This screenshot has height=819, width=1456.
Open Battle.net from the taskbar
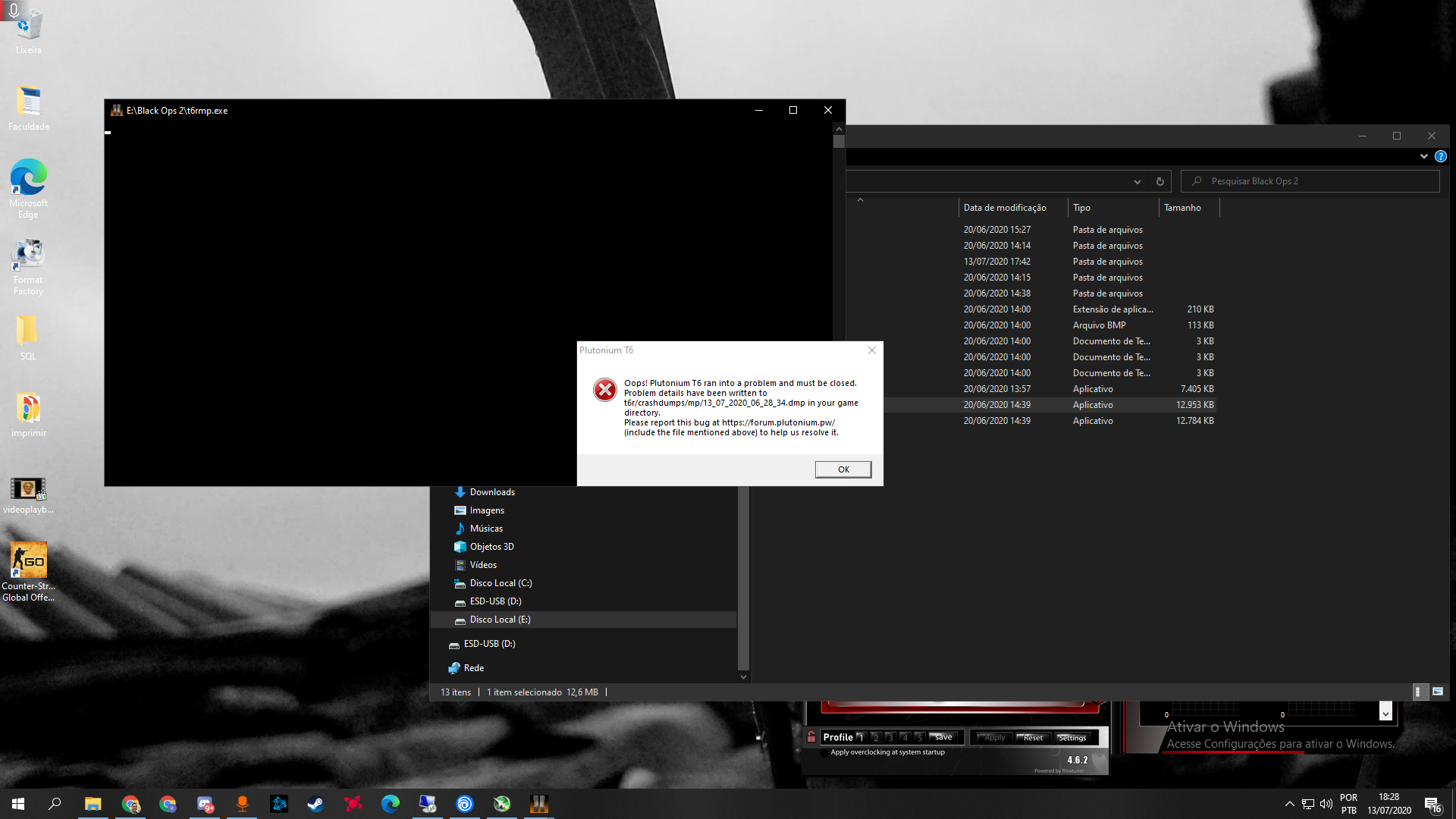coord(279,804)
